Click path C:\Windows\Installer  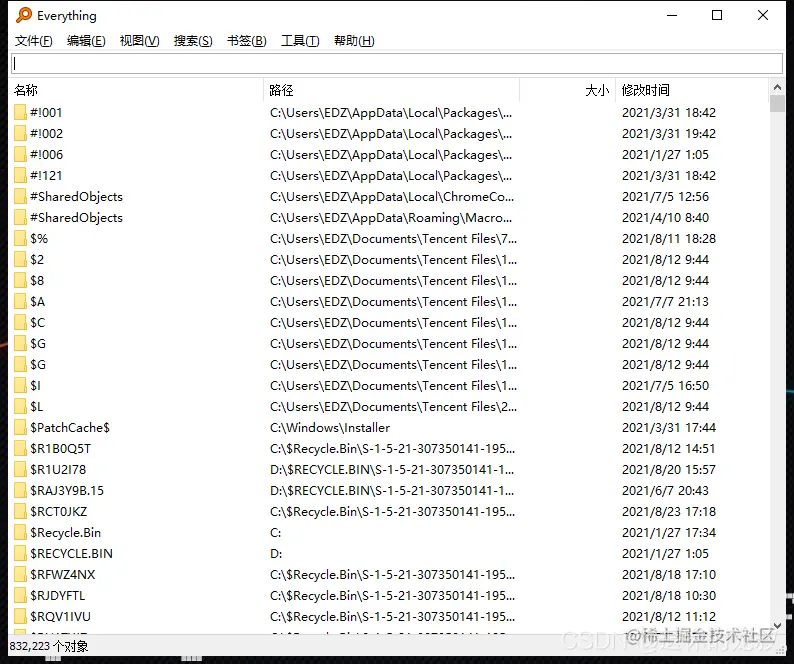330,428
